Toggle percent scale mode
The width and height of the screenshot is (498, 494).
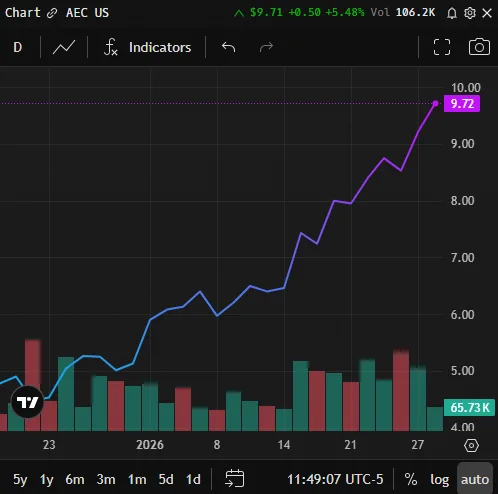click(x=411, y=479)
